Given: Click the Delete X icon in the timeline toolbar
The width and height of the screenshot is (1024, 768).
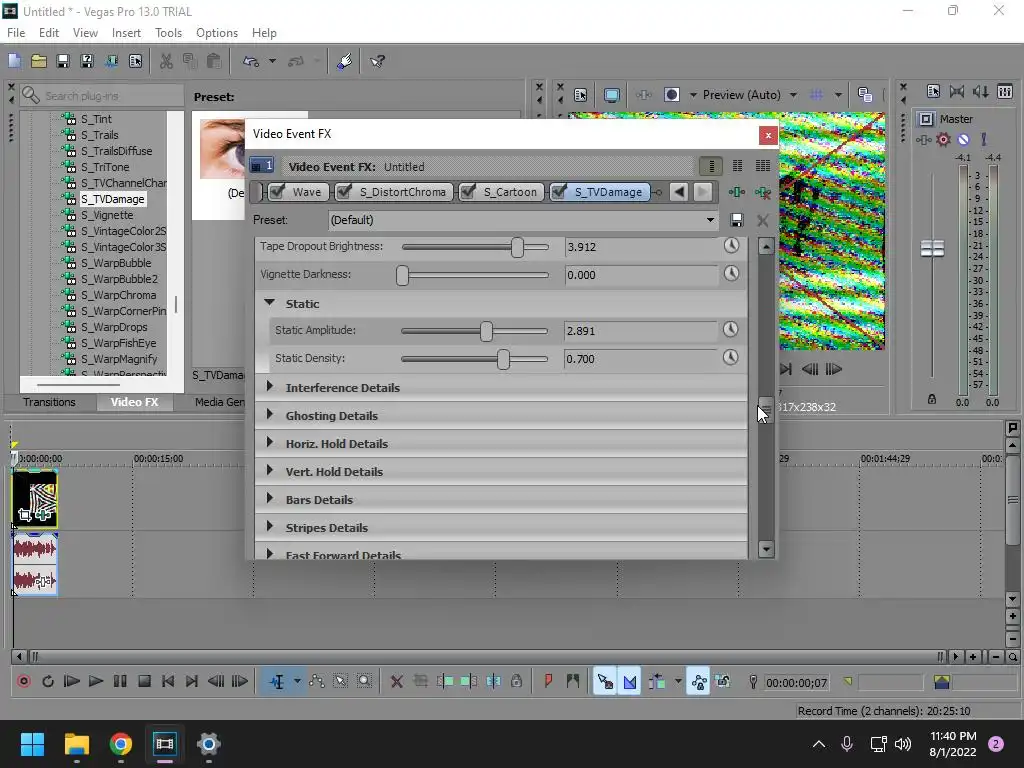Looking at the screenshot, I should click(396, 682).
